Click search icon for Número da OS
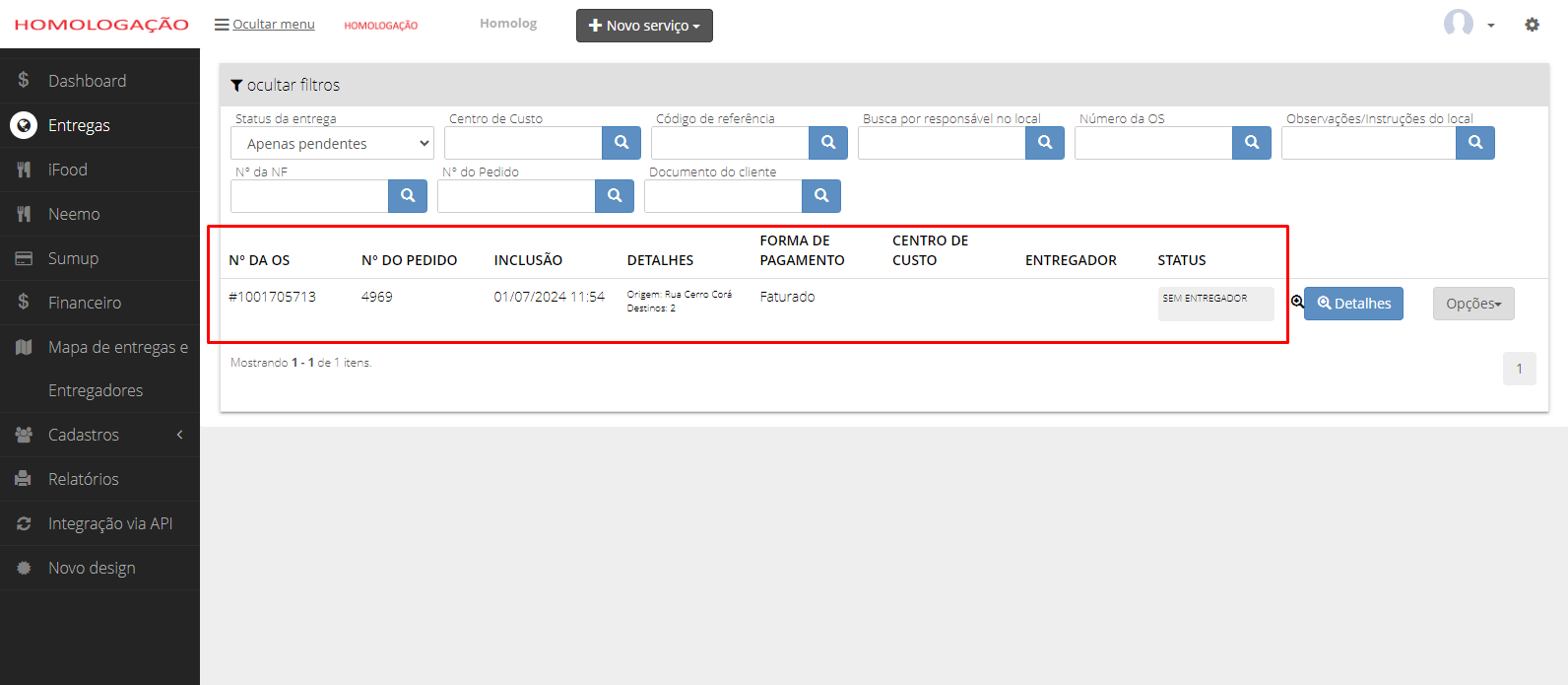1568x685 pixels. 1252,143
